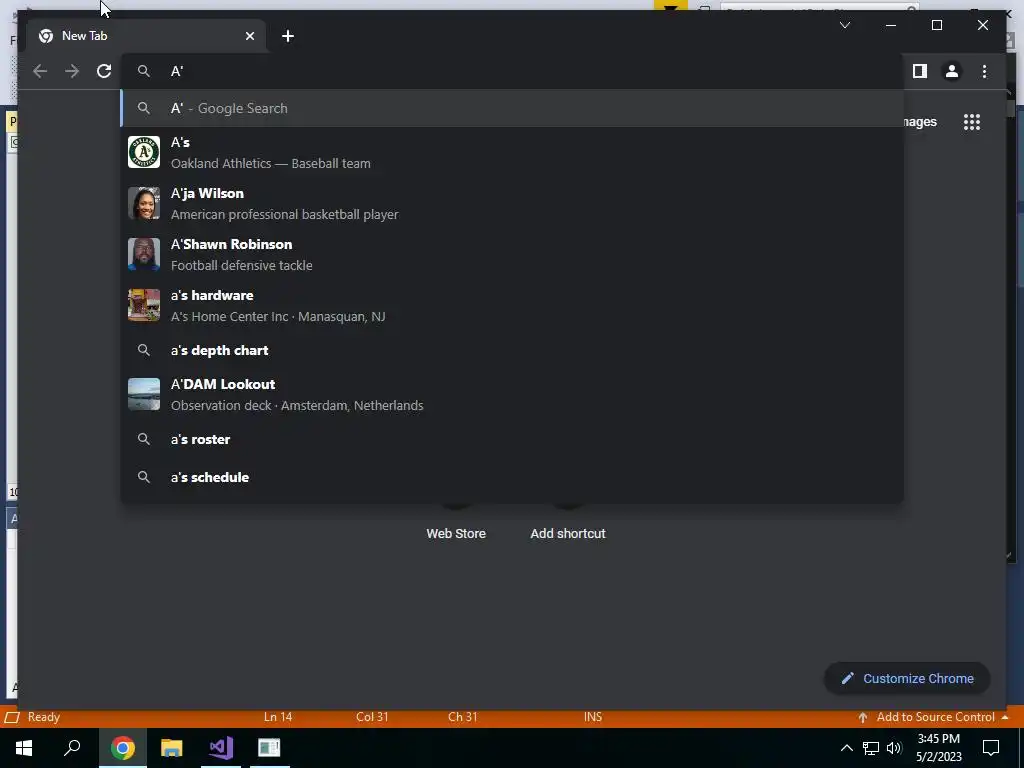Close the New Tab tab
This screenshot has height=768, width=1024.
pos(249,36)
